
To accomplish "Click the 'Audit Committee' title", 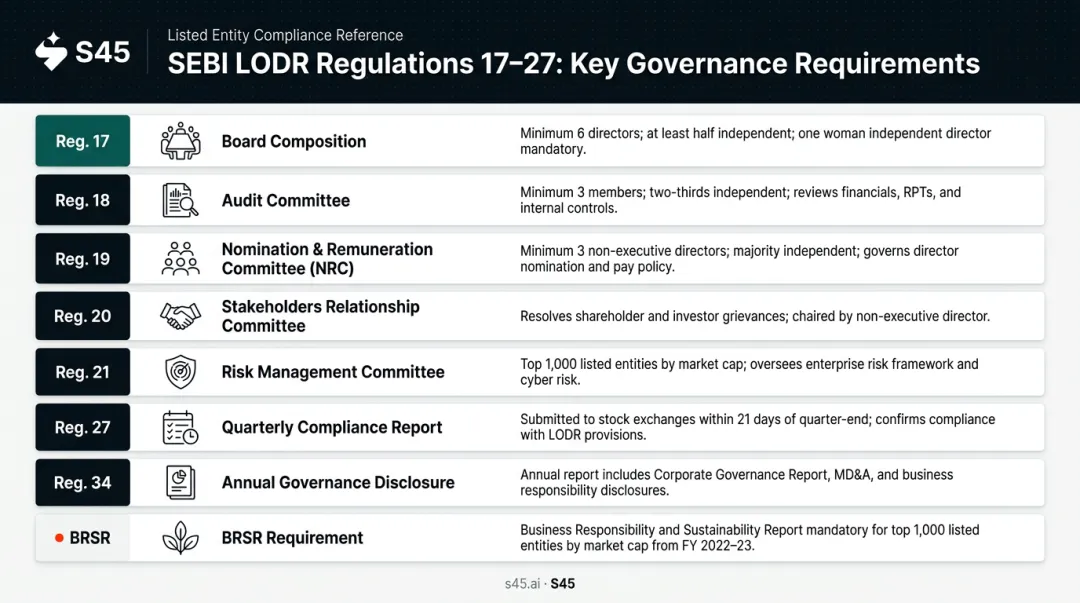I will tap(286, 201).
